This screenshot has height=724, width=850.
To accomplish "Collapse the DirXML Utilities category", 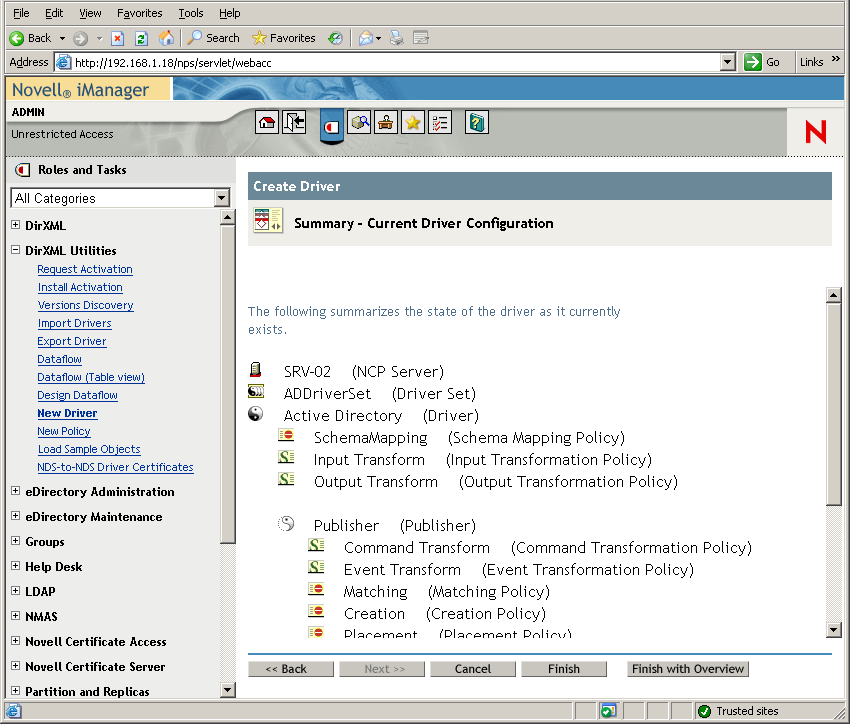I will tap(16, 250).
